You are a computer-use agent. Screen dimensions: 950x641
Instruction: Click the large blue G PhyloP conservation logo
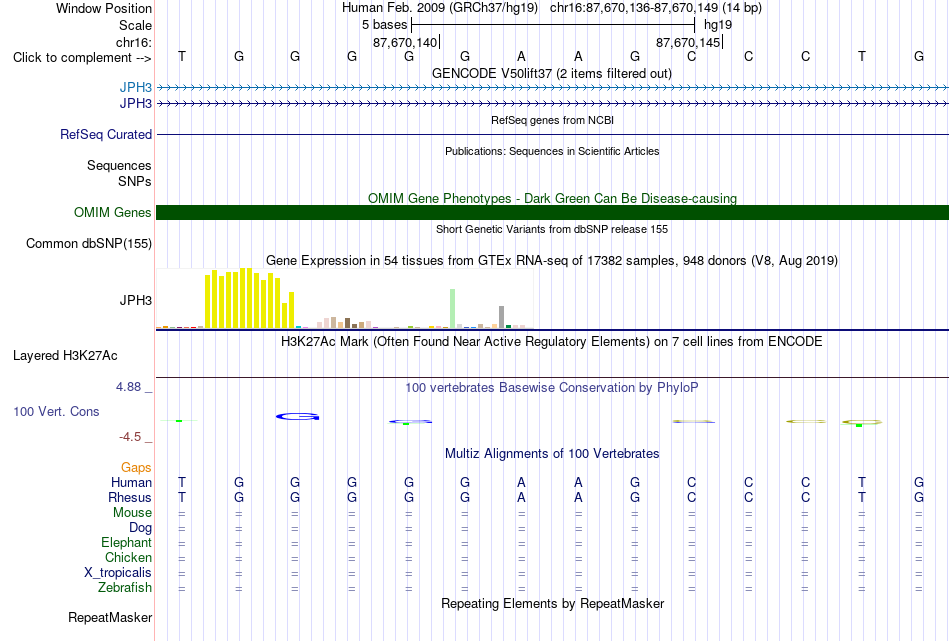[x=297, y=416]
